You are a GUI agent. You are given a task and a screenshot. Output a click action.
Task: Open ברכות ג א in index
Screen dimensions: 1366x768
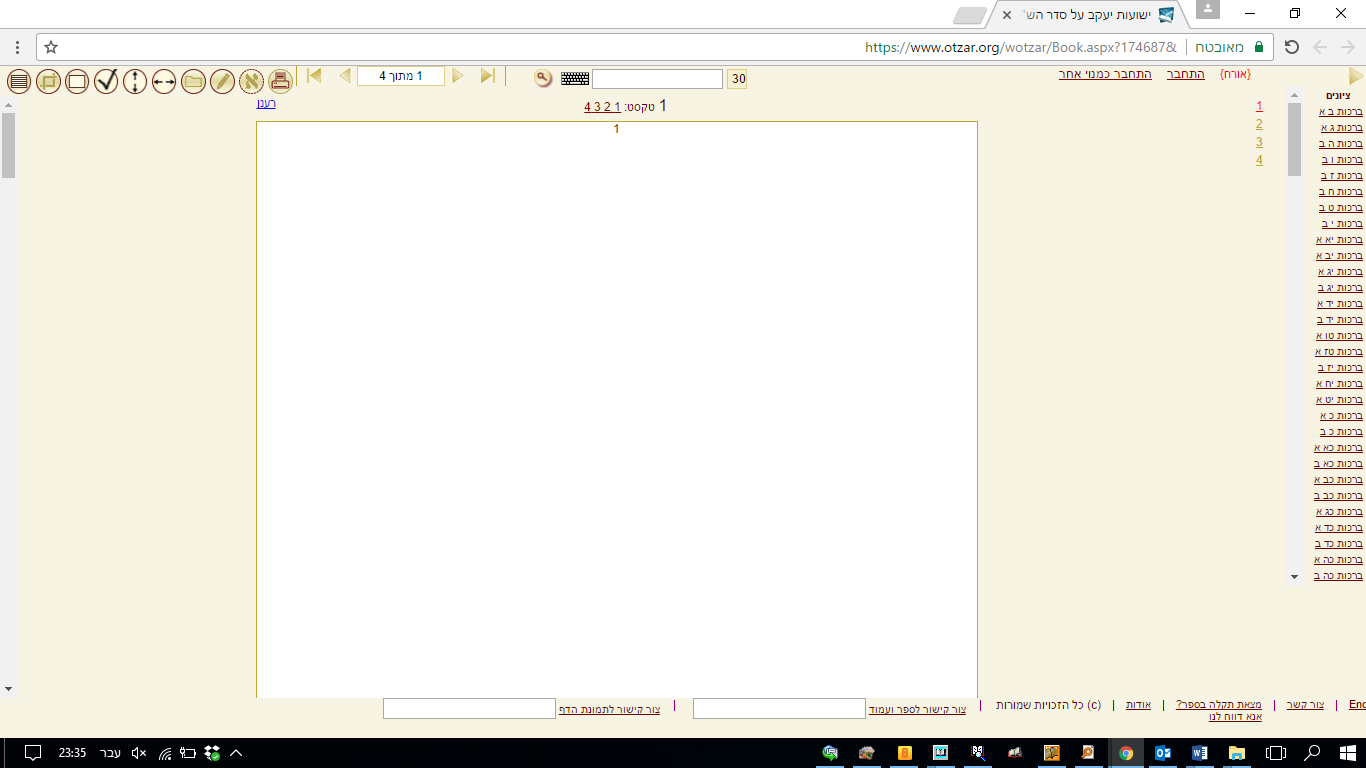[x=1341, y=128]
